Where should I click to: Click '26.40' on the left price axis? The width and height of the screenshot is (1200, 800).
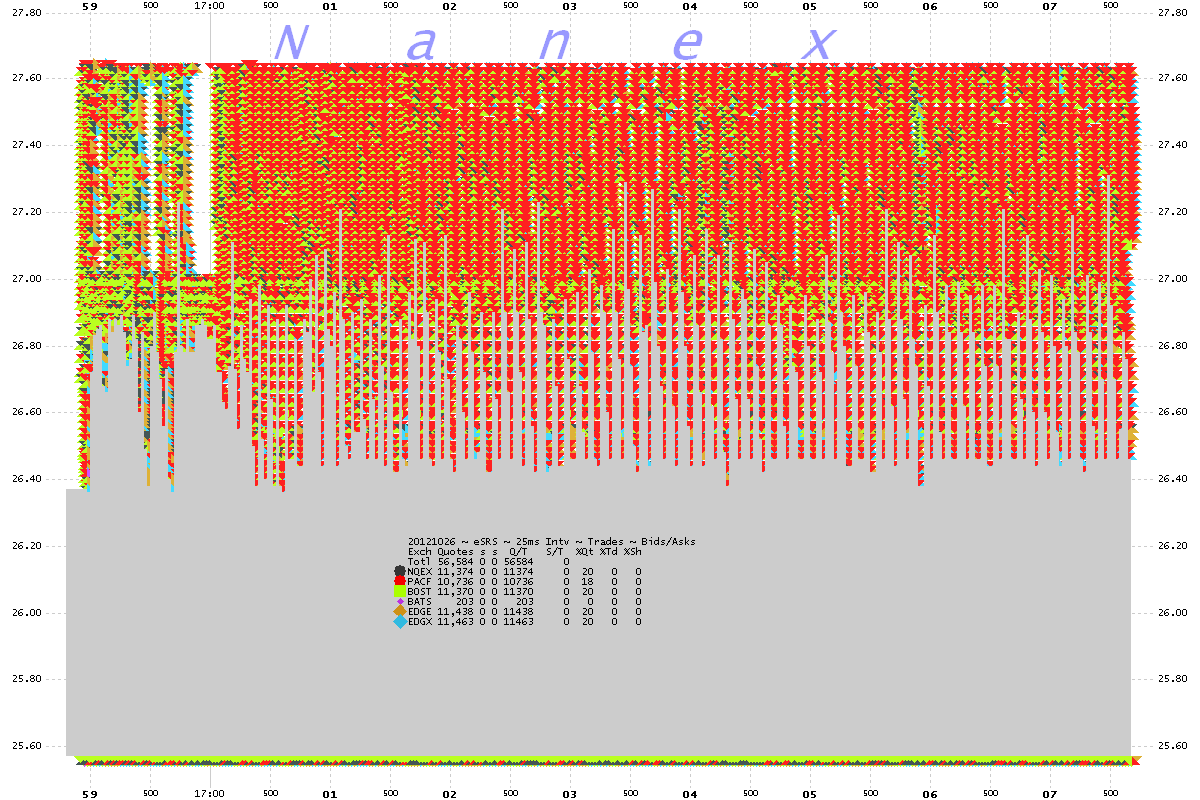click(x=26, y=479)
